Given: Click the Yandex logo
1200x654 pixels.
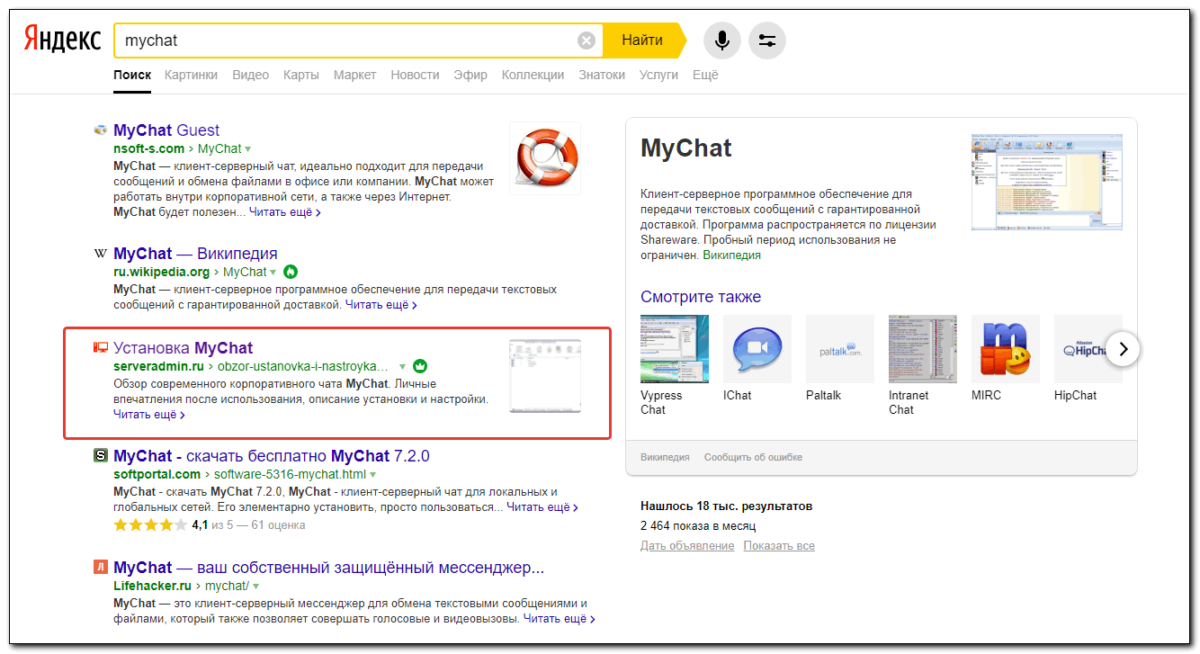Looking at the screenshot, I should coord(62,40).
